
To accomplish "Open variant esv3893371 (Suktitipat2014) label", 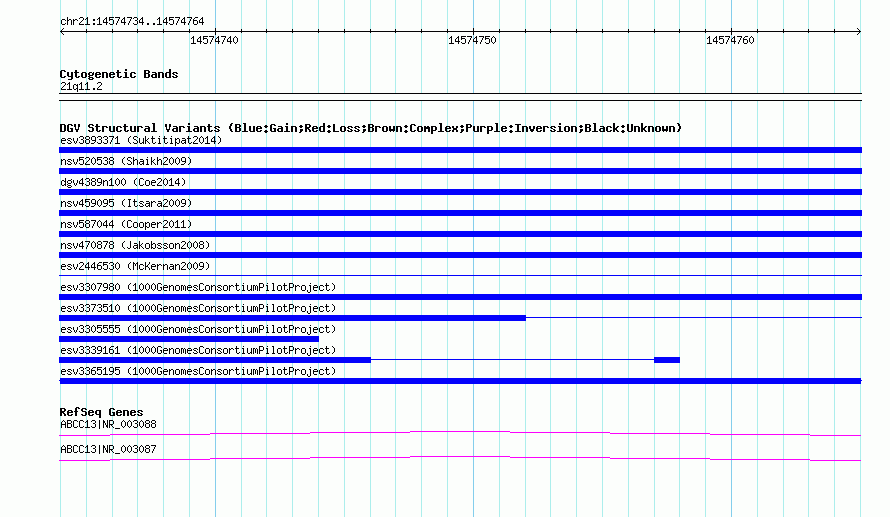I will [141, 140].
